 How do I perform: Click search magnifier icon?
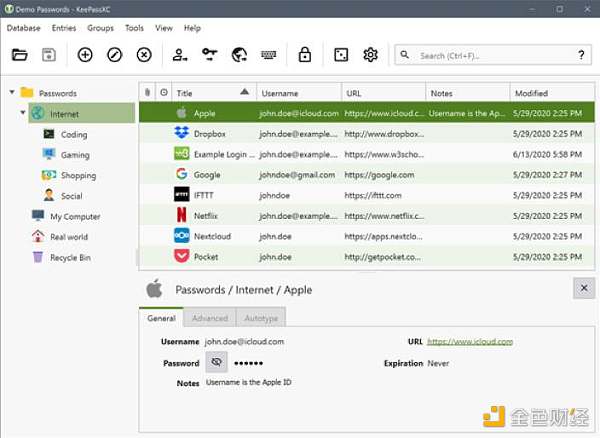click(x=404, y=55)
